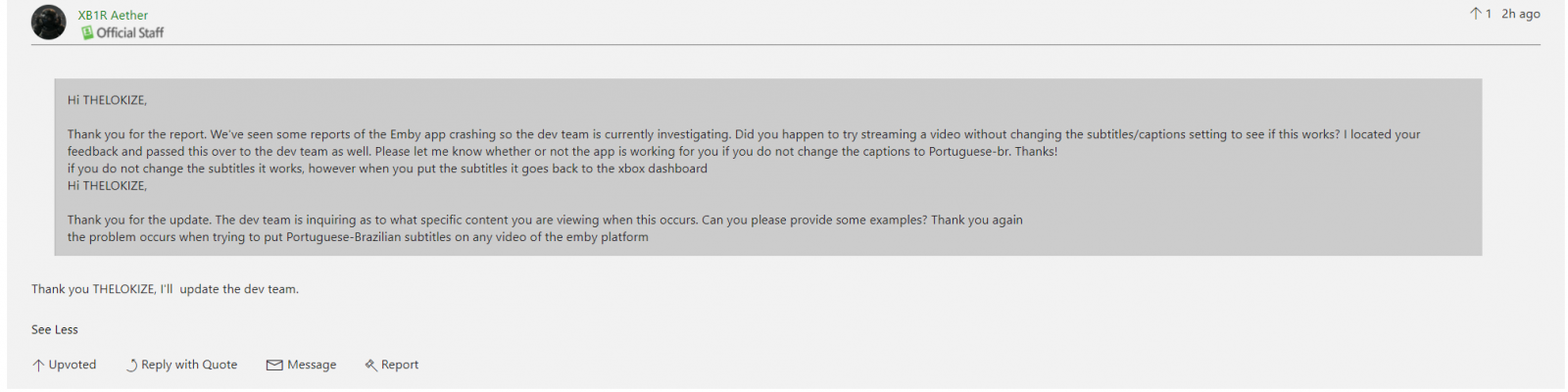This screenshot has height=392, width=1568.
Task: Select the Report text button
Action: pyautogui.click(x=400, y=365)
